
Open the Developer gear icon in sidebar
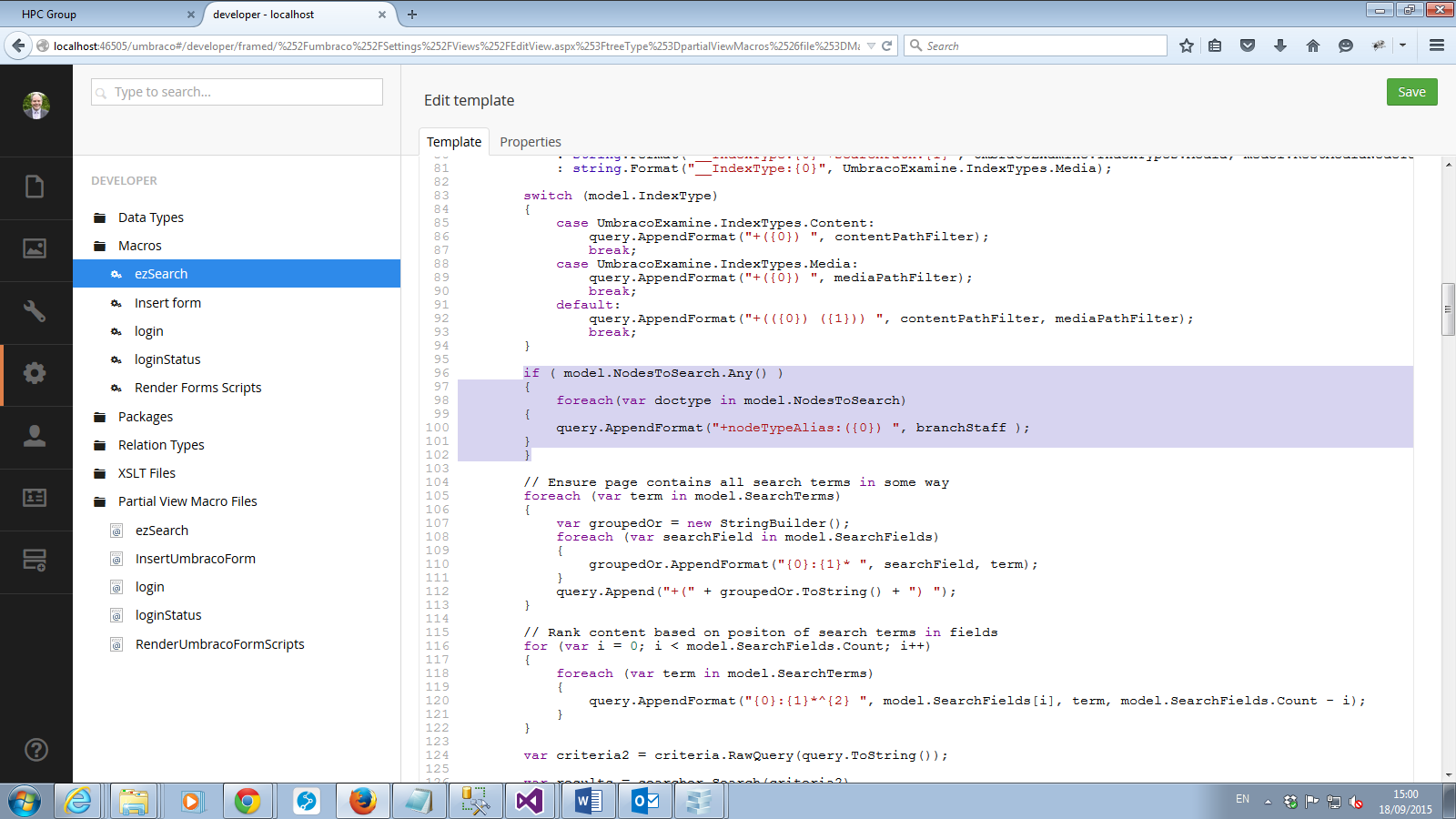coord(35,373)
